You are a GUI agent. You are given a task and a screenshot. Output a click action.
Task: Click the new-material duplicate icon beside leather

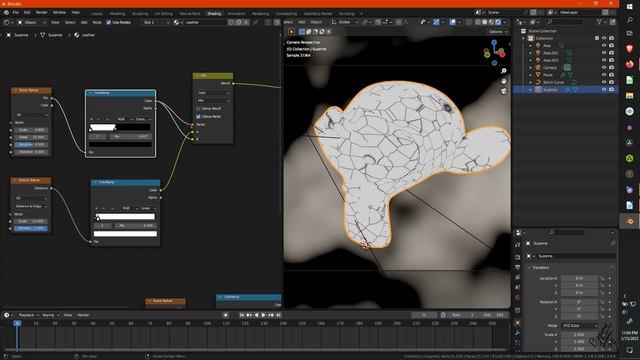[x=239, y=22]
